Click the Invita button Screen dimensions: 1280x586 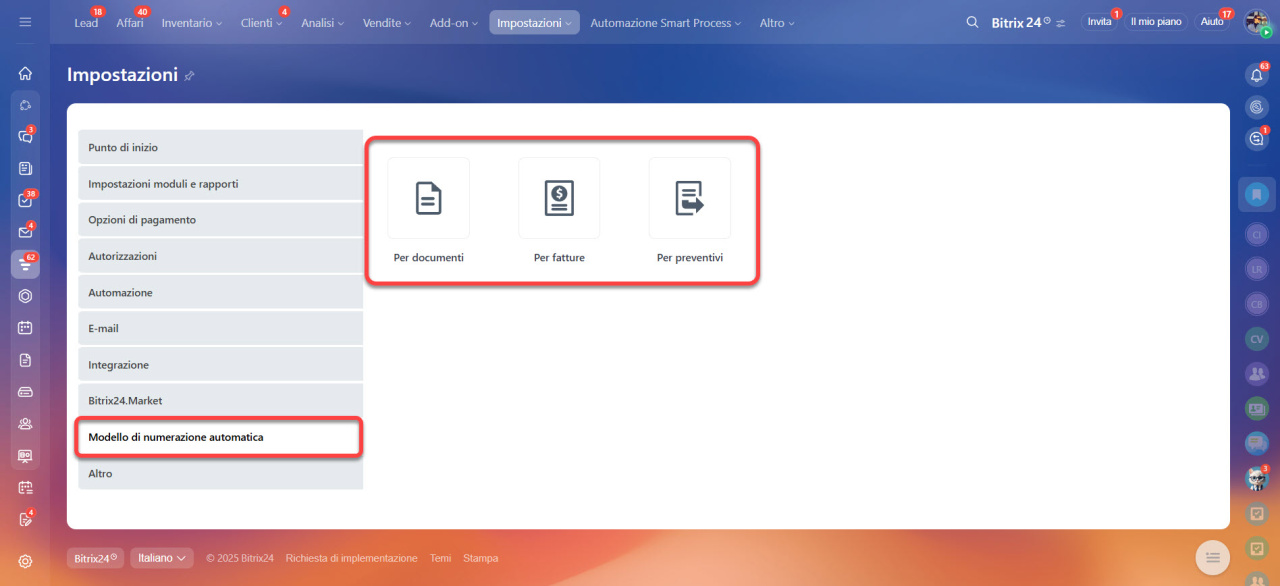tap(1099, 22)
